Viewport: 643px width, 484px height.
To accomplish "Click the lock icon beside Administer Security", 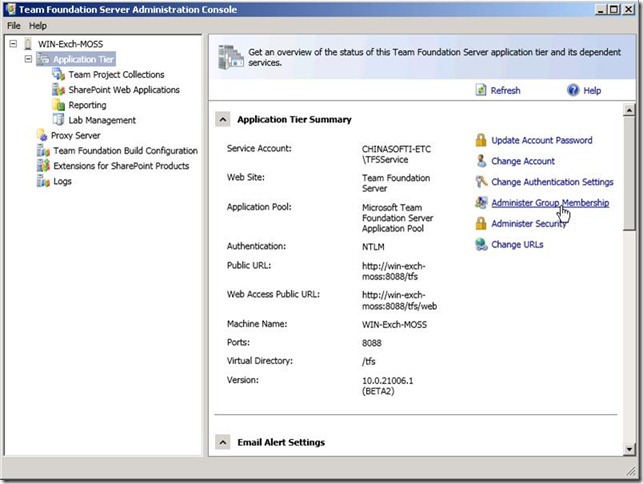I will point(481,224).
